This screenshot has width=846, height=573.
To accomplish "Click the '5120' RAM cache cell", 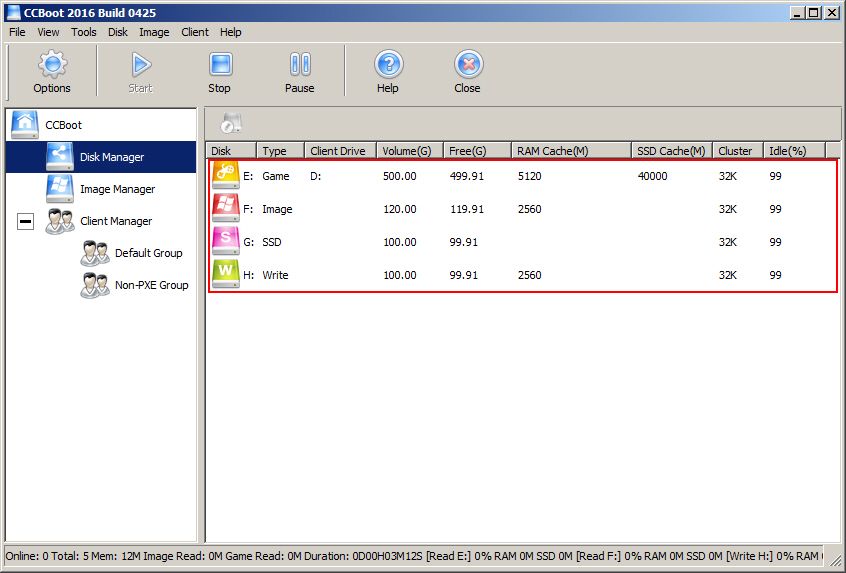I will point(529,176).
